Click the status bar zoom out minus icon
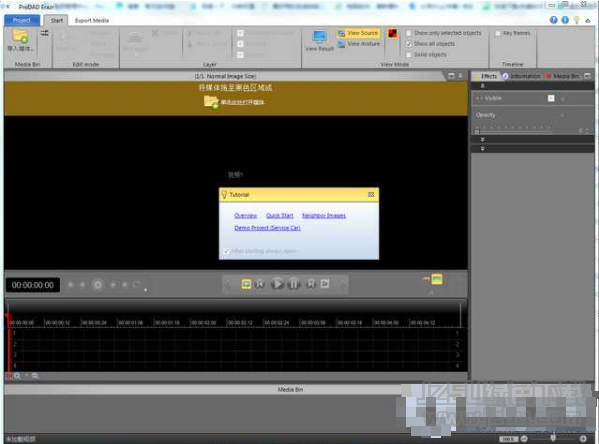The width and height of the screenshot is (599, 444). pos(525,439)
